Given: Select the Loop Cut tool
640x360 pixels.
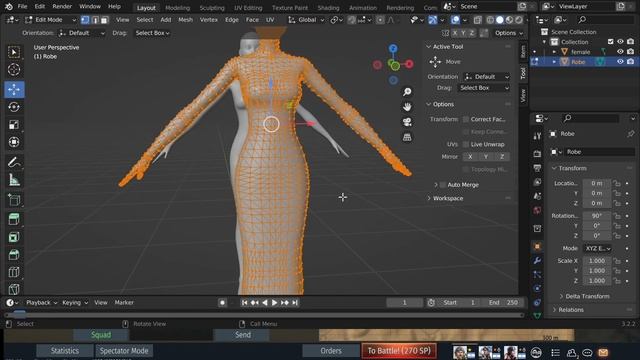Looking at the screenshot, I should pos(14,272).
